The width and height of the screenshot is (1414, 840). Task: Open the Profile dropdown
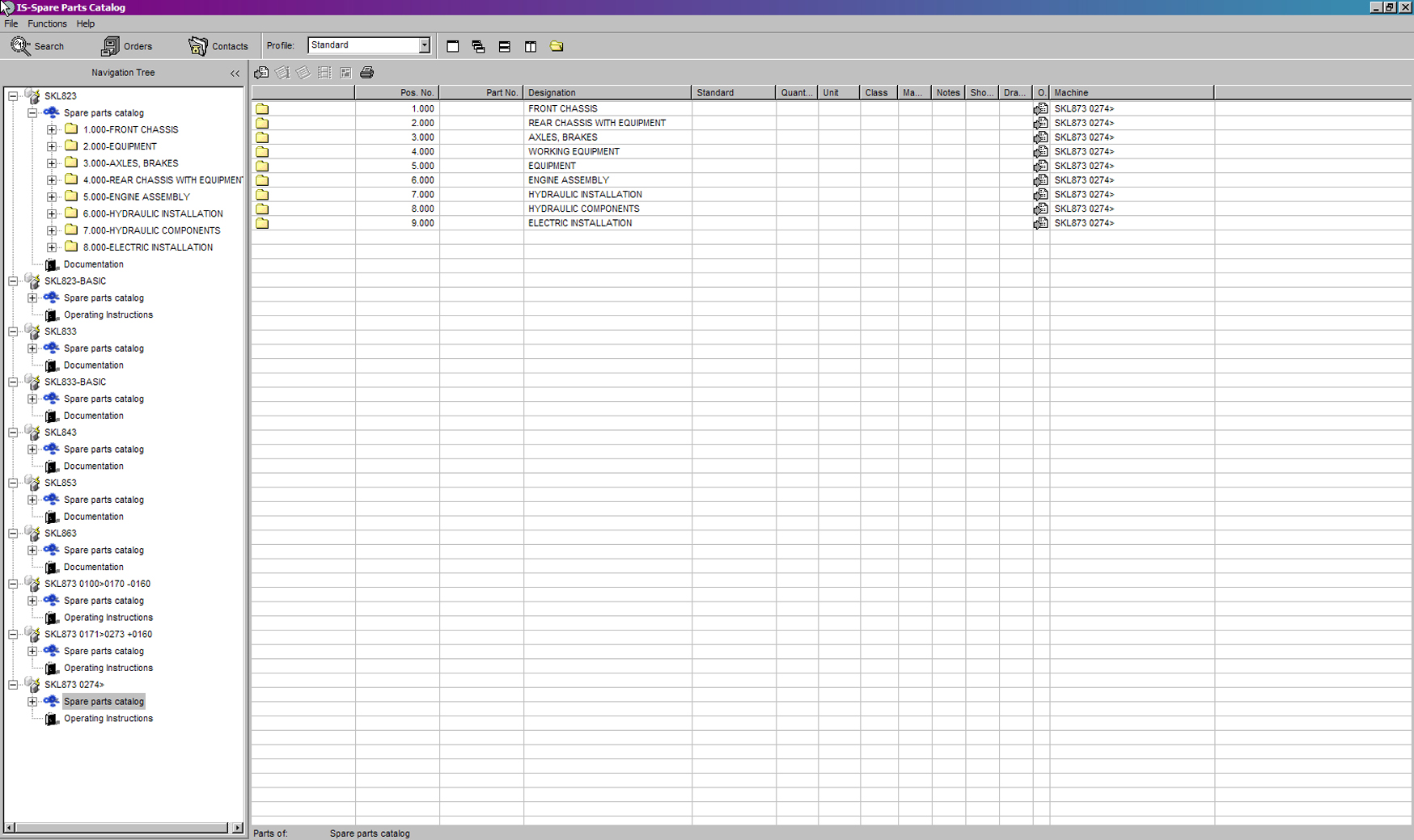424,46
